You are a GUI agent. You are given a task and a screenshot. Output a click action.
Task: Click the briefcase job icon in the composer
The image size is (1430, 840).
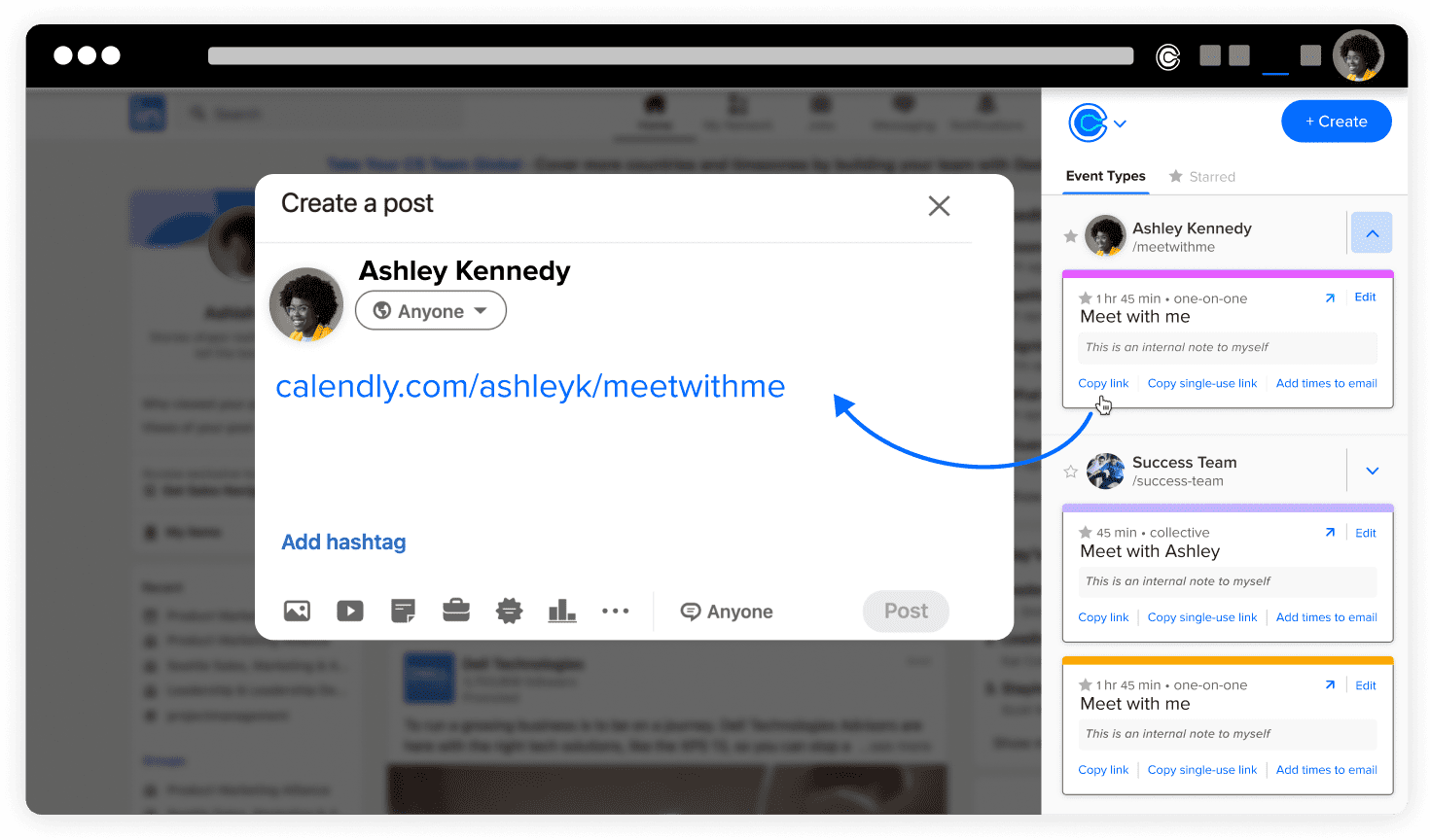[x=456, y=611]
